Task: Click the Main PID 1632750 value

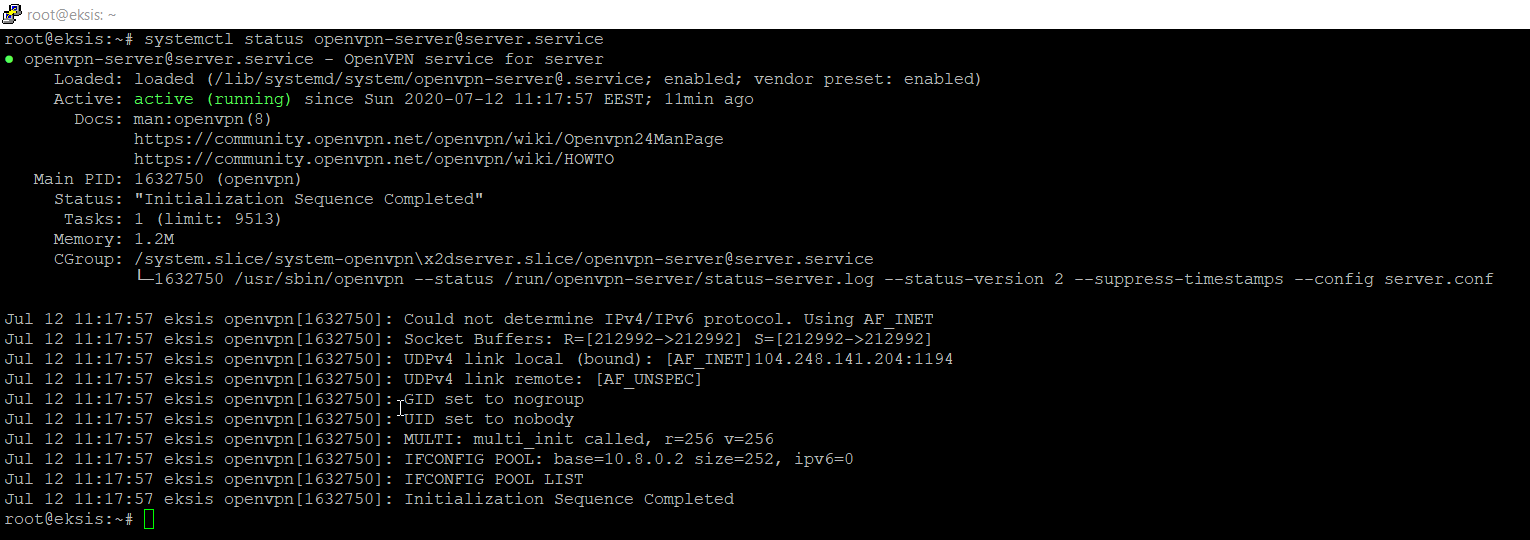Action: (x=169, y=179)
